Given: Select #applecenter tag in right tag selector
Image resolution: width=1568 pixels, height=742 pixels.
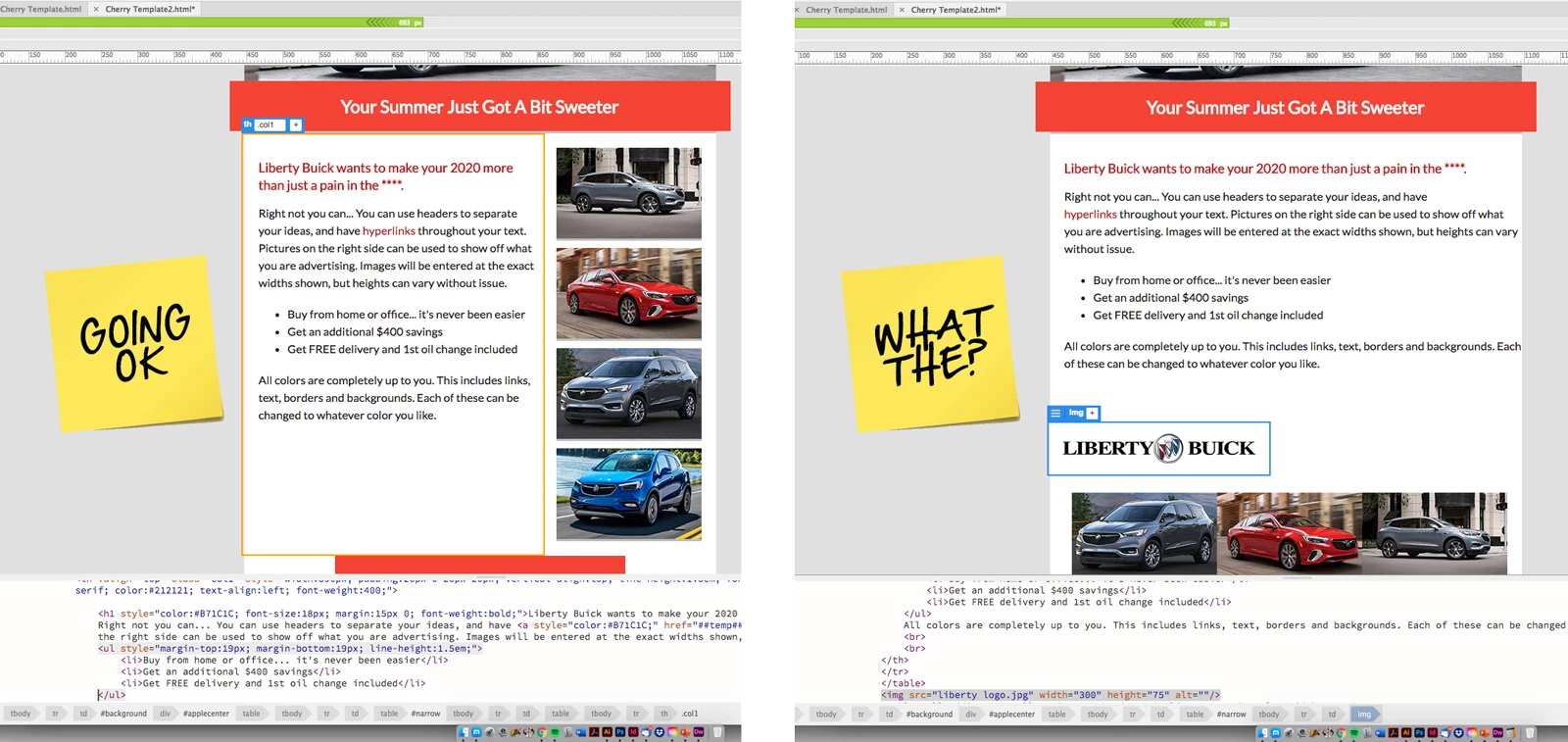Looking at the screenshot, I should click(x=1011, y=714).
